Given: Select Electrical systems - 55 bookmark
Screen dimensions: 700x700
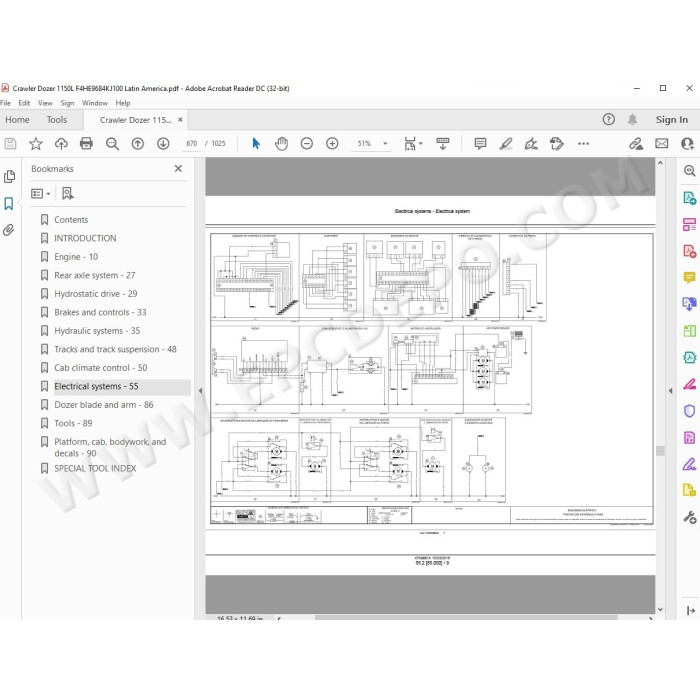Looking at the screenshot, I should [x=96, y=386].
